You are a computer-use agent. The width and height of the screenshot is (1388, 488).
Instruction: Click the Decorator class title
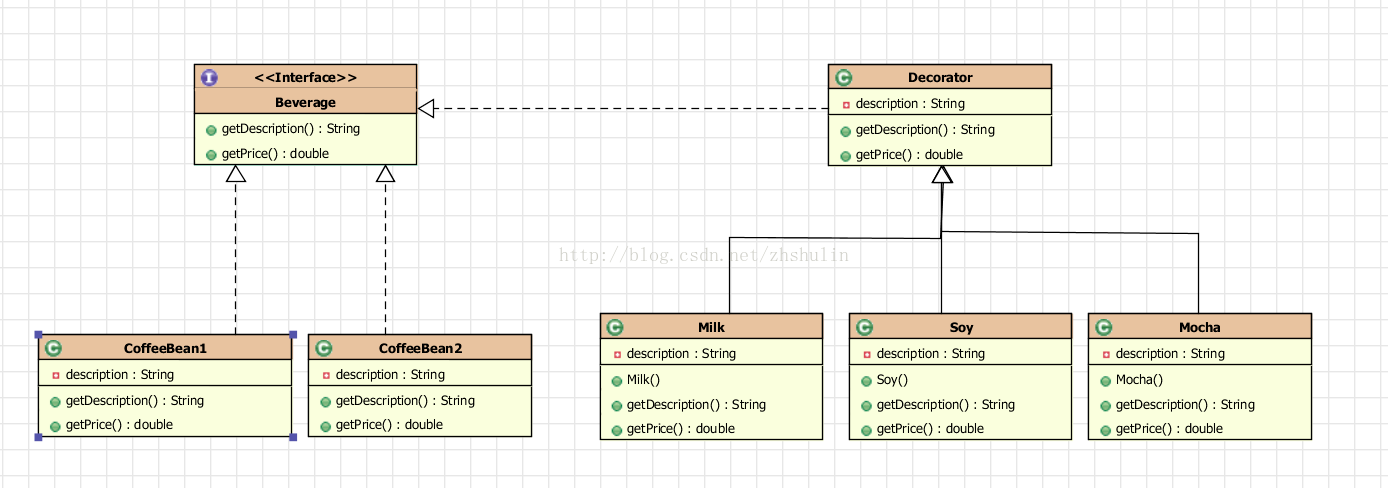pos(940,77)
